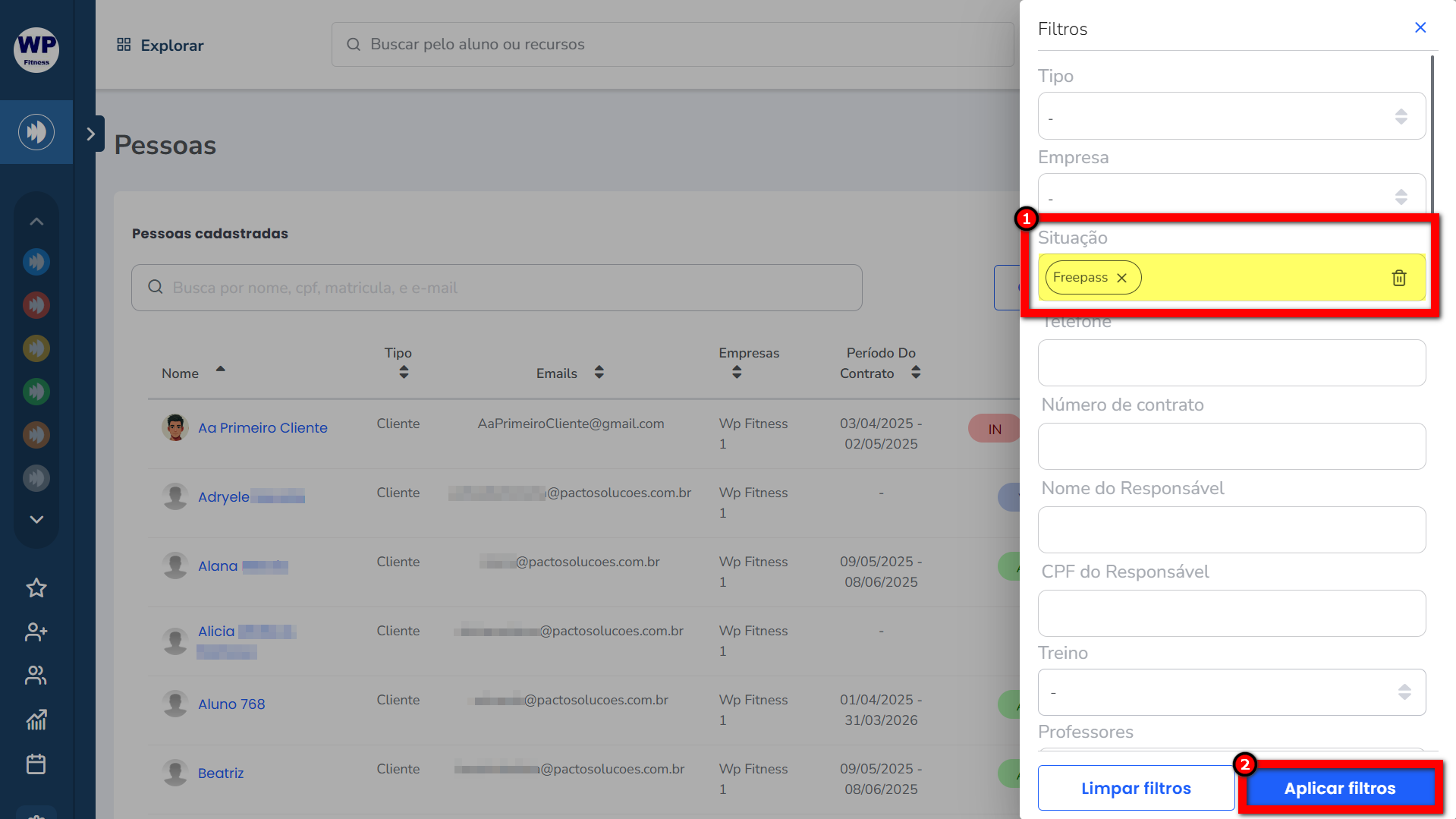The image size is (1456, 819).
Task: Open the Treino filter dropdown
Action: 1231,692
